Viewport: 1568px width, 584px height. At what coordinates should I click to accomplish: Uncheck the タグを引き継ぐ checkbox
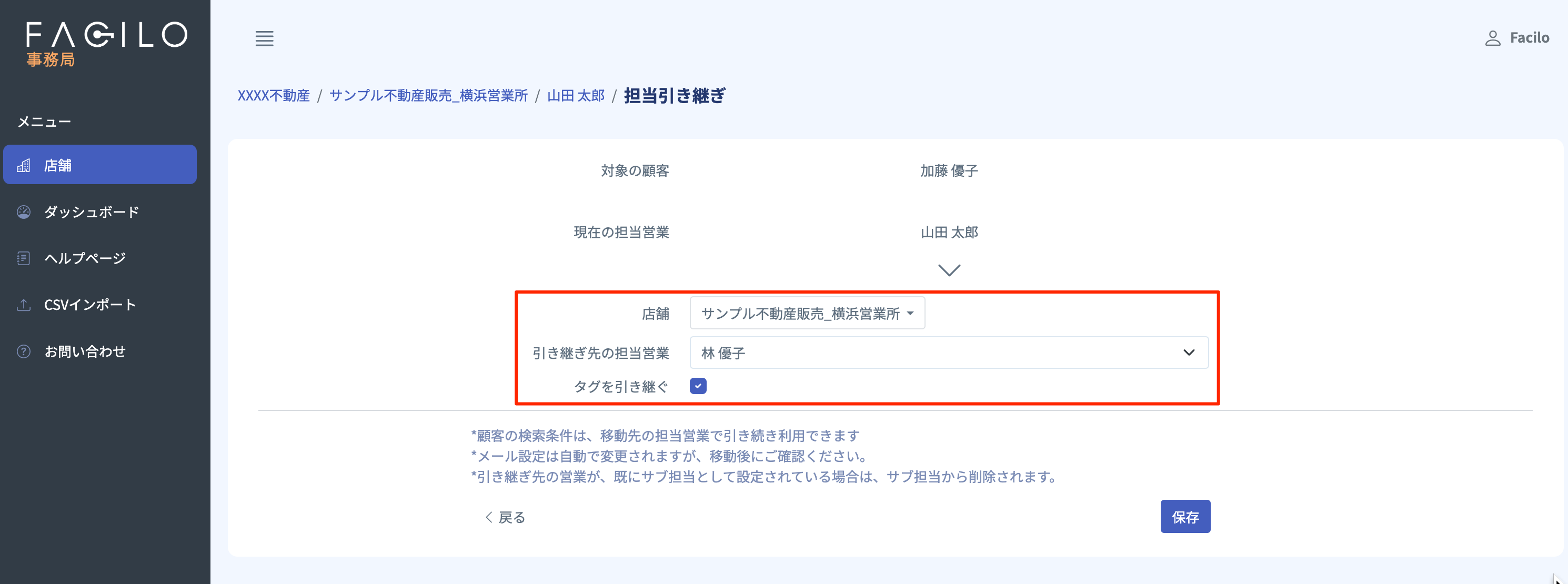pos(698,386)
